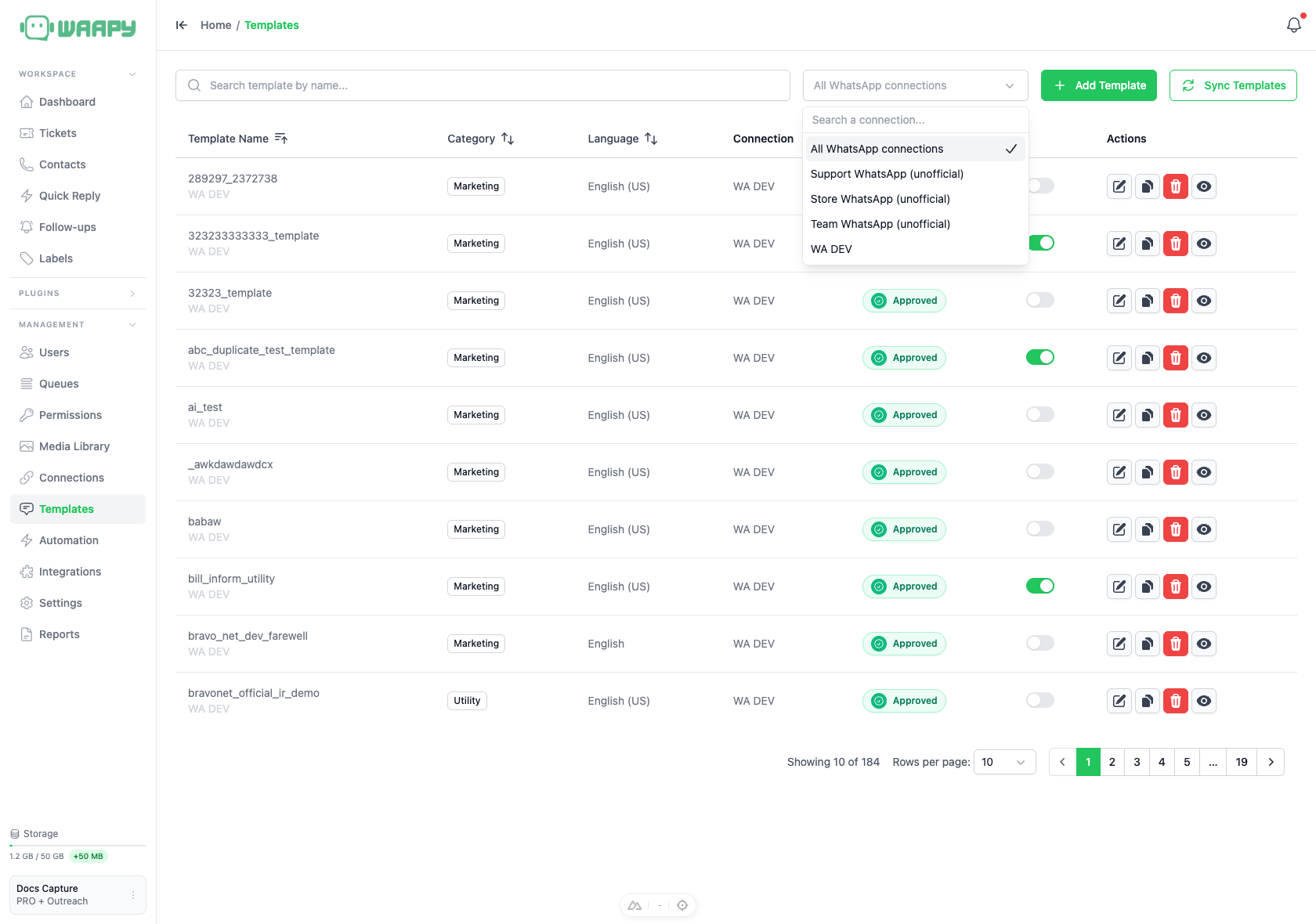Viewport: 1316px width, 924px height.
Task: Open Media Library in sidebar
Action: coord(78,446)
